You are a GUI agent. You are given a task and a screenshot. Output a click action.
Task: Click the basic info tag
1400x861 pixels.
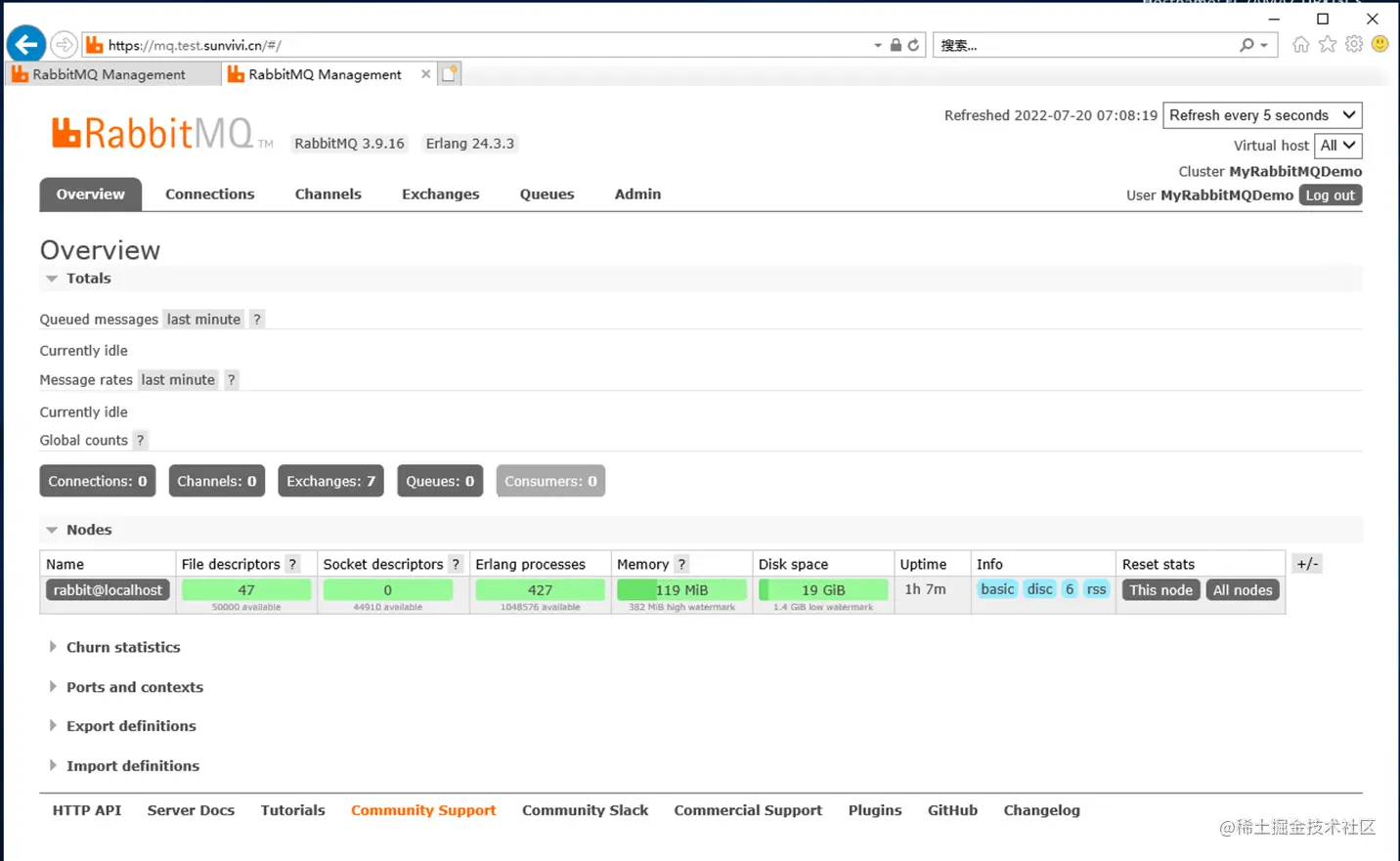coord(997,589)
